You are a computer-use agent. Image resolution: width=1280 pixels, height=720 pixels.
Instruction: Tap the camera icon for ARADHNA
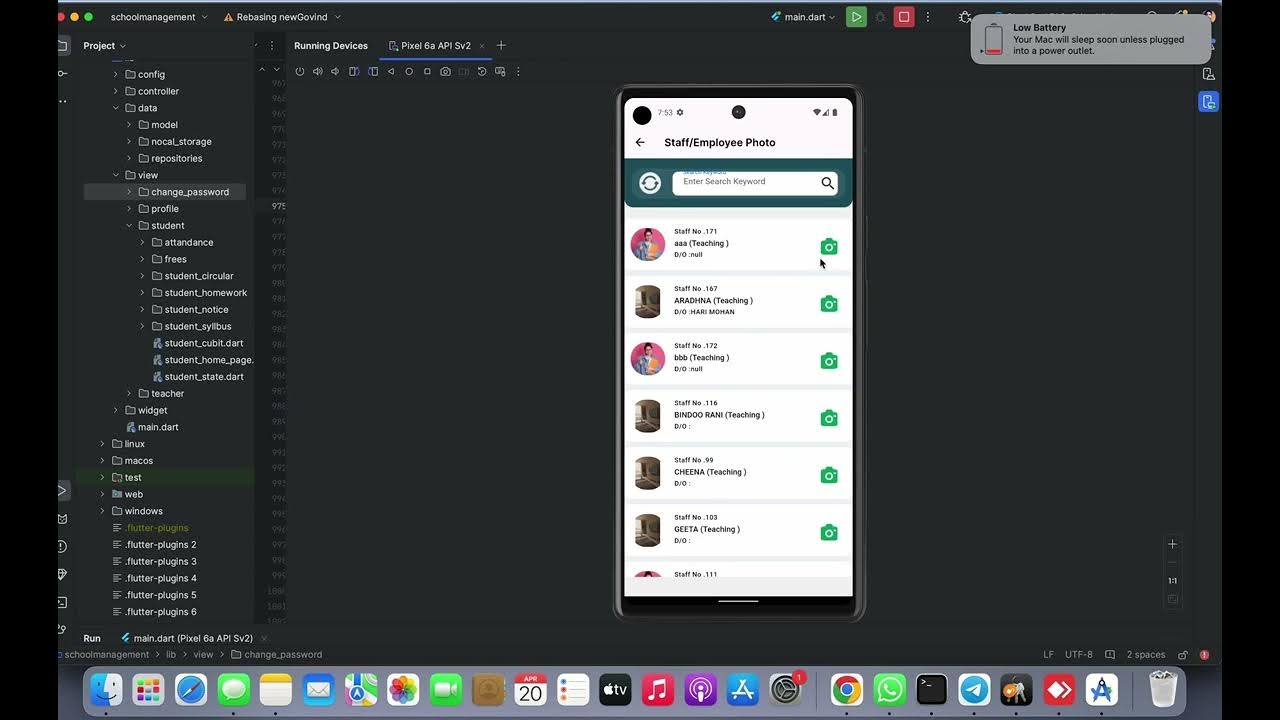(829, 304)
